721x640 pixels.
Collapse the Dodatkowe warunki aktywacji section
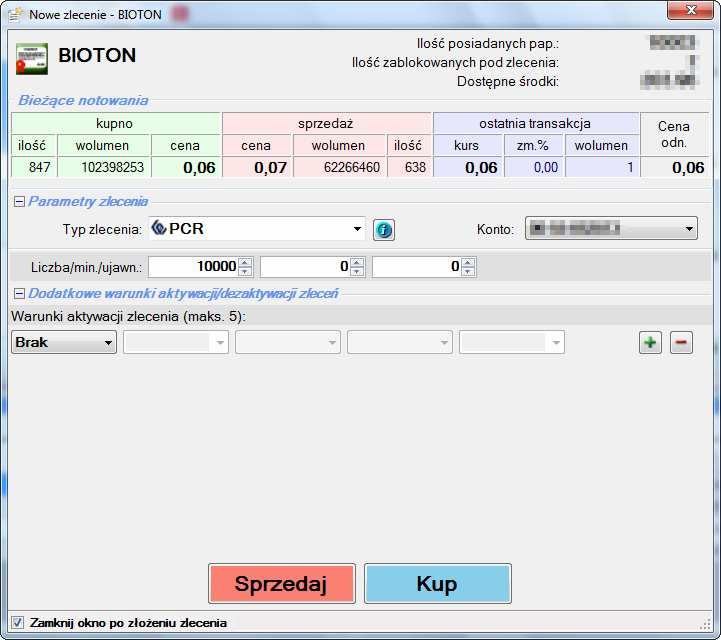coord(19,293)
